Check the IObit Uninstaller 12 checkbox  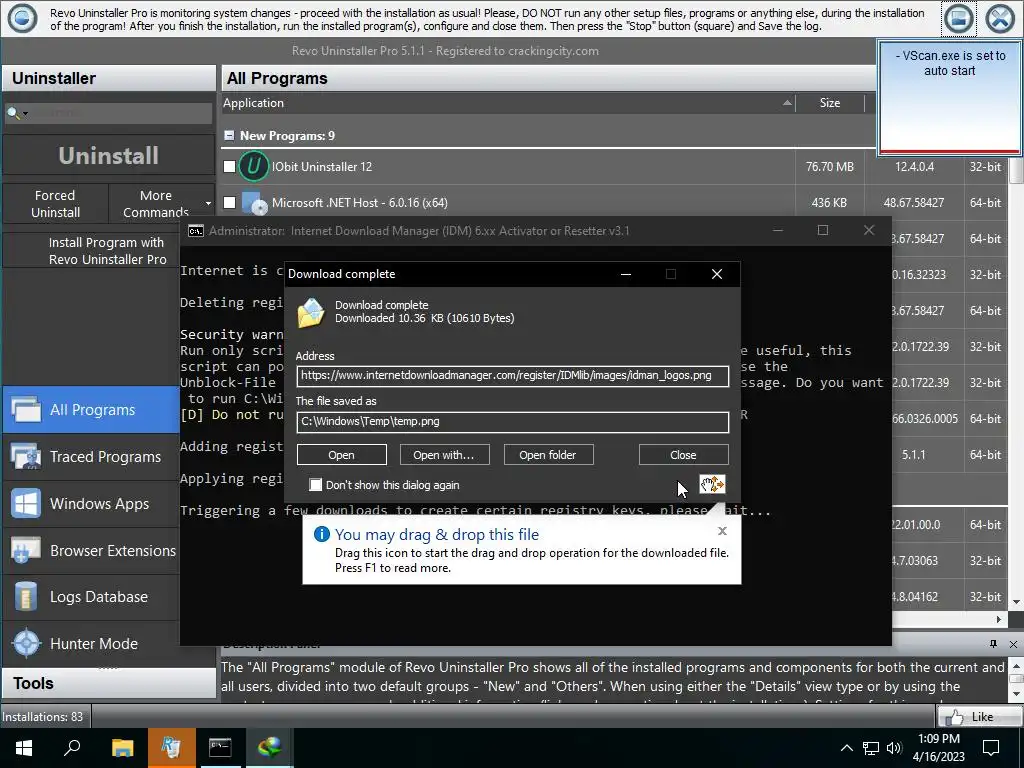click(229, 167)
